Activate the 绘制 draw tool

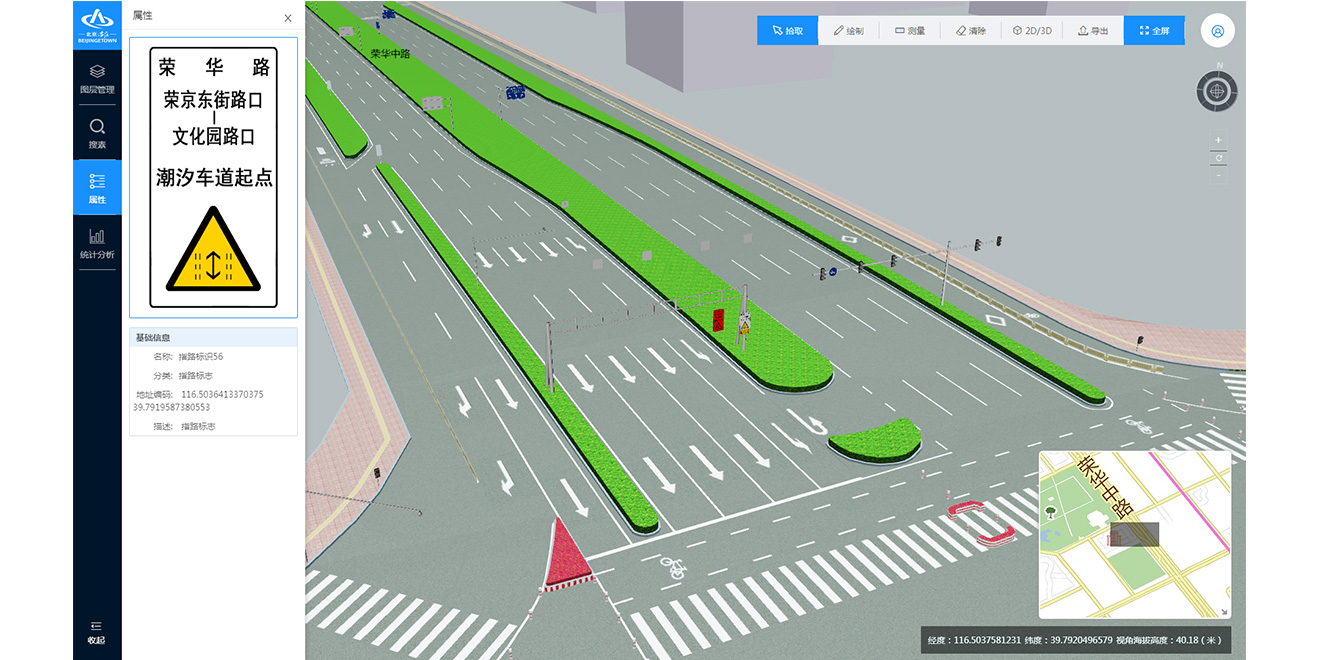pyautogui.click(x=848, y=31)
